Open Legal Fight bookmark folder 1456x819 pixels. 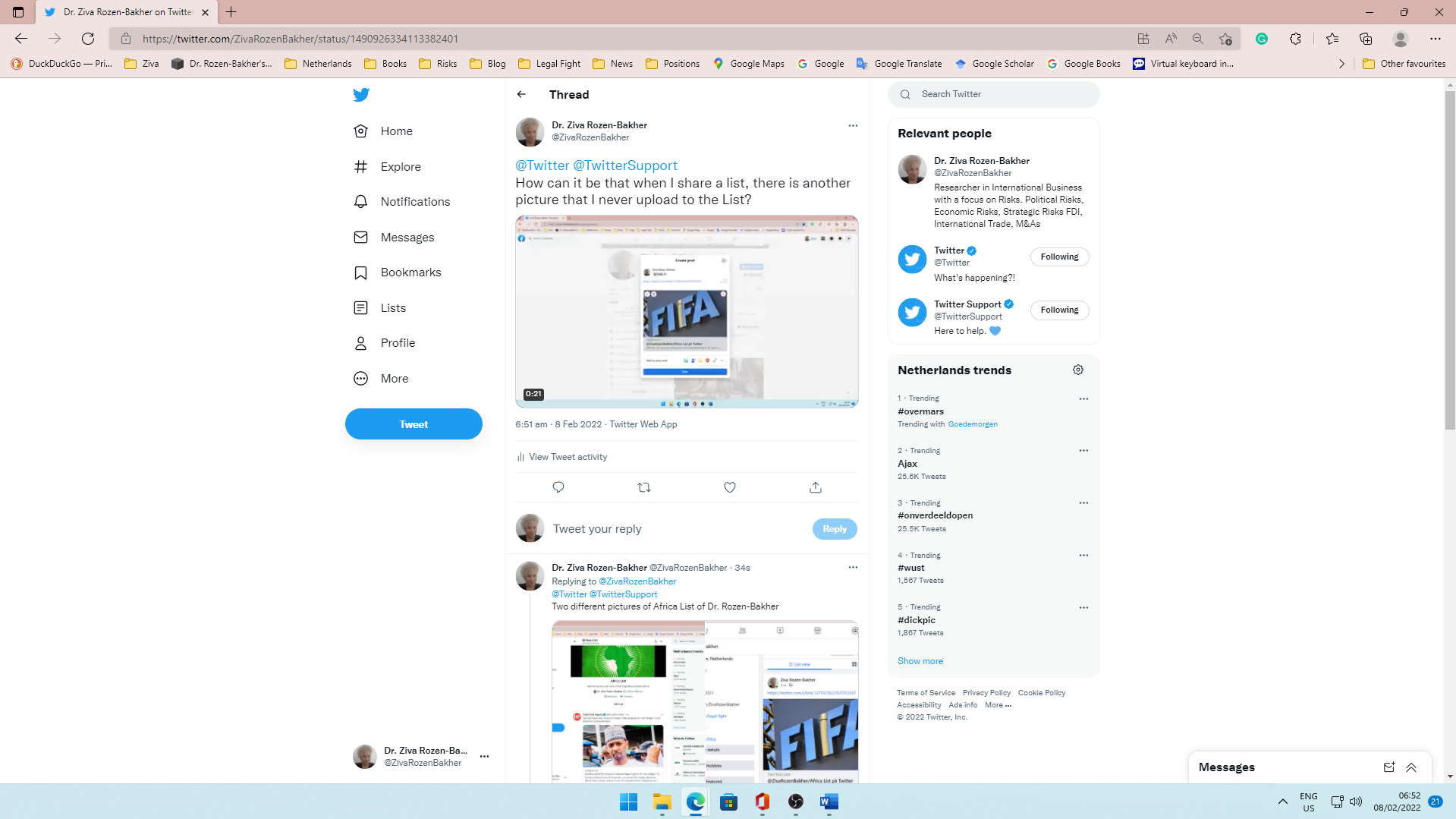pos(549,64)
